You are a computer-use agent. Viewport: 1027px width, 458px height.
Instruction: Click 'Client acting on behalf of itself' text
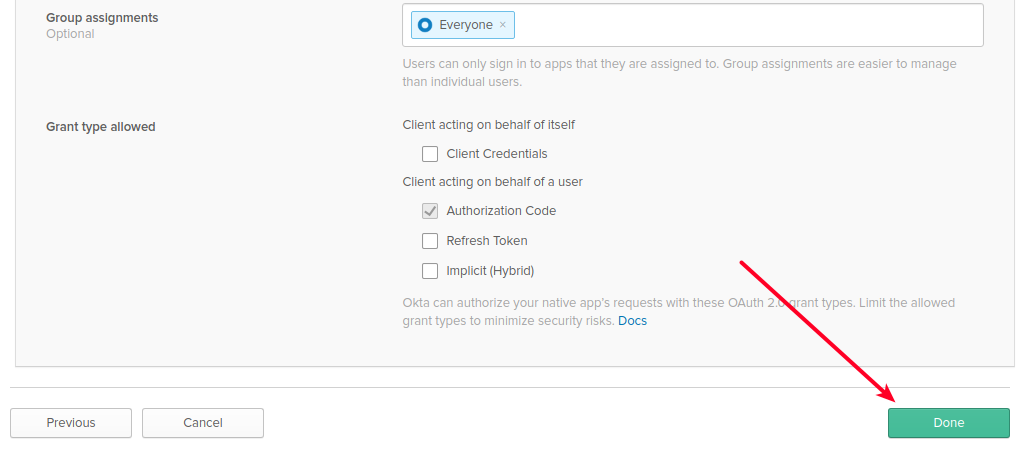pos(489,124)
